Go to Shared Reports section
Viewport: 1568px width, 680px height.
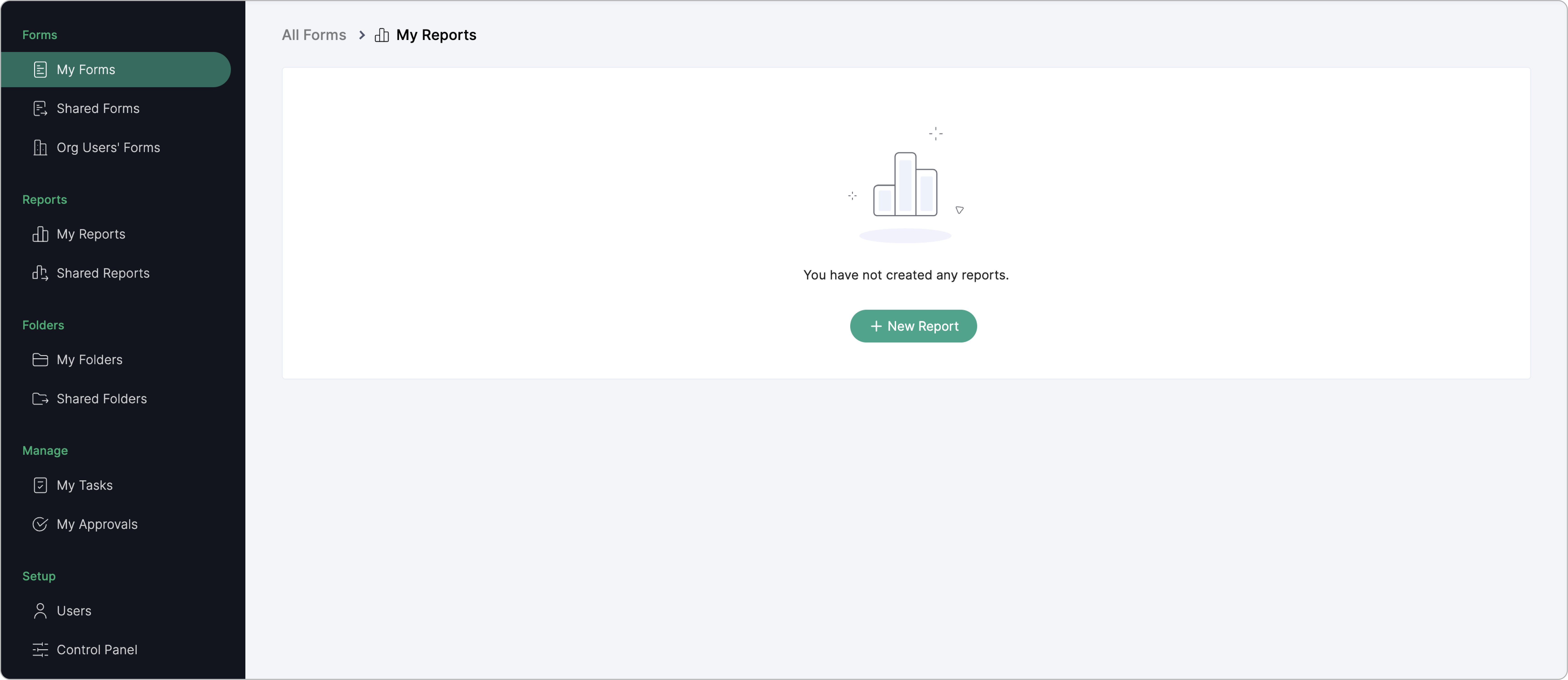103,273
